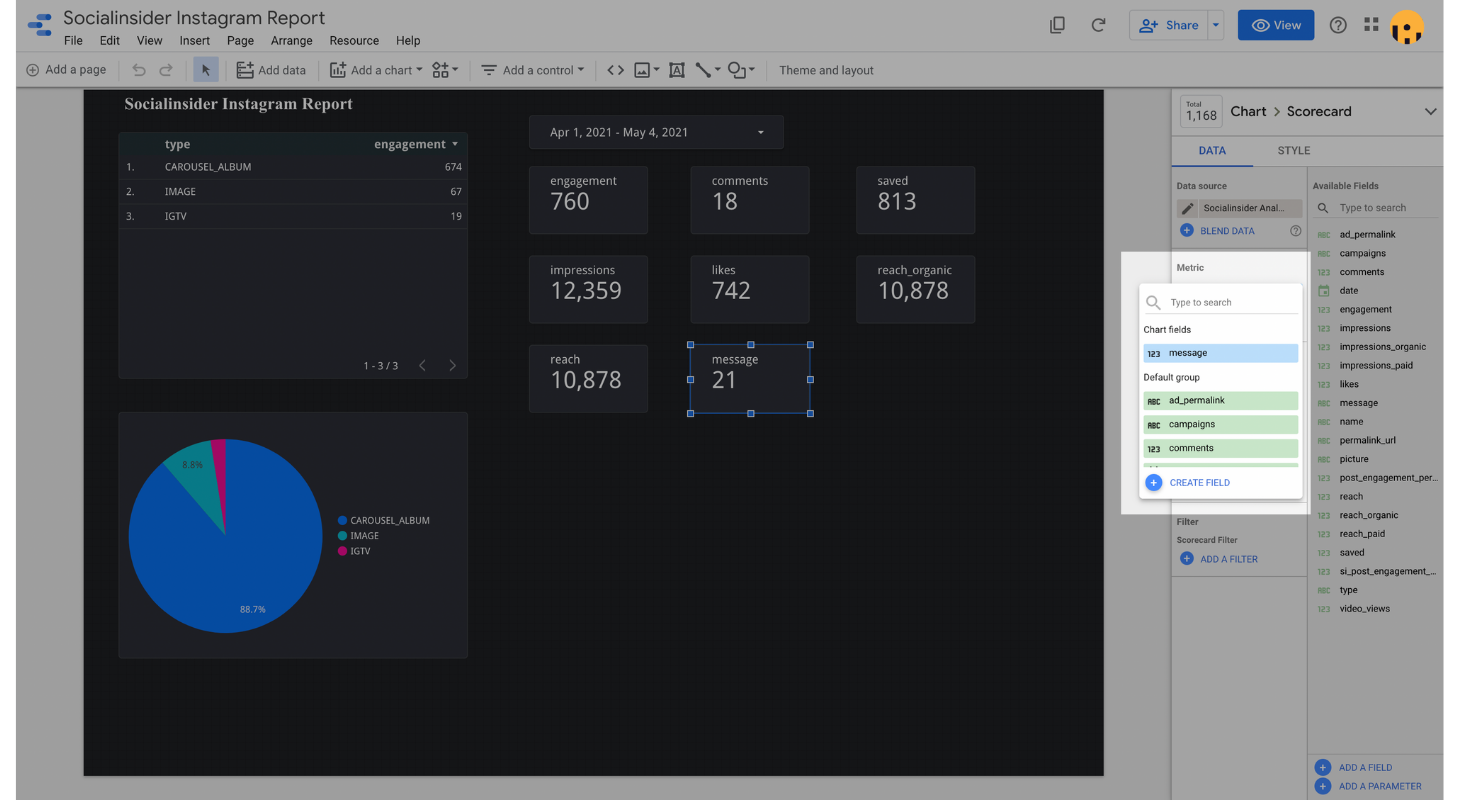
Task: Open the Resource menu
Action: [354, 41]
